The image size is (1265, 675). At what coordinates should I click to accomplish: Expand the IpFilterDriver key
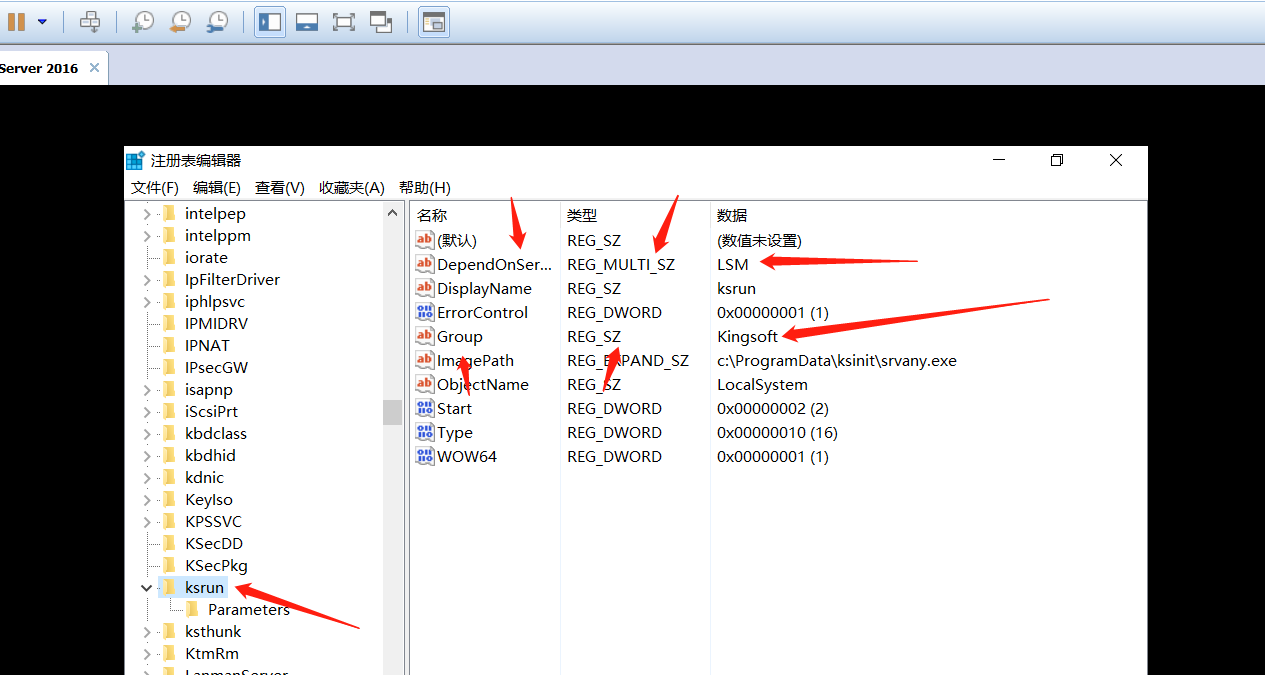(147, 280)
